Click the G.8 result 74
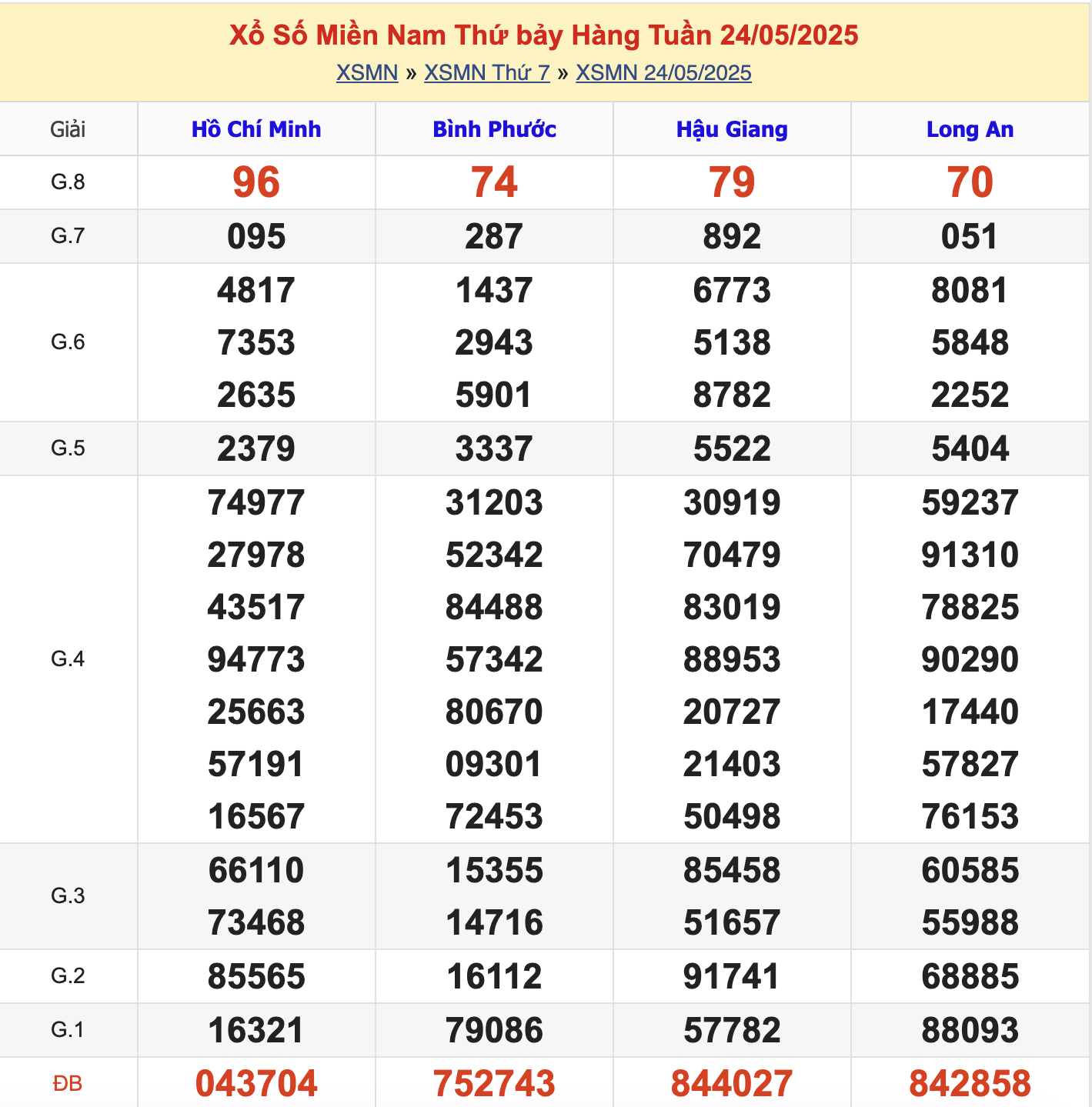 [494, 182]
